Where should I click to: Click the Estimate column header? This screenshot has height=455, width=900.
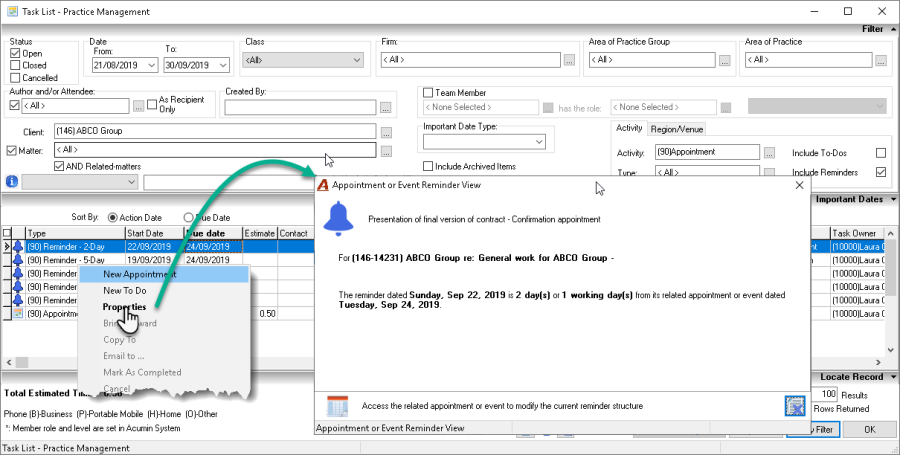click(x=260, y=234)
